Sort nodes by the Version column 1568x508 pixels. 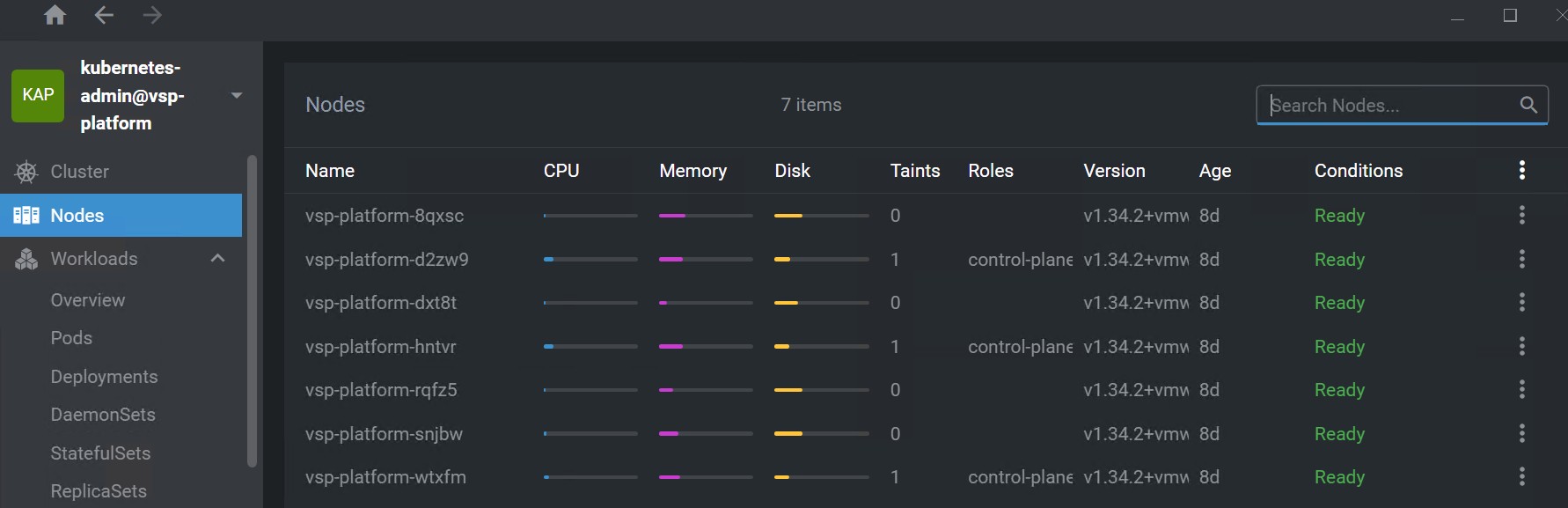(x=1114, y=171)
